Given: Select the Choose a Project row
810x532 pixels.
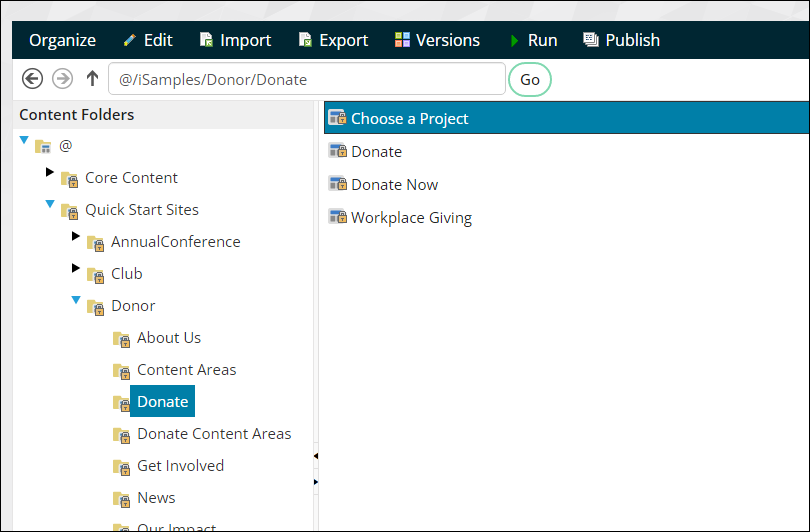Looking at the screenshot, I should coord(567,118).
